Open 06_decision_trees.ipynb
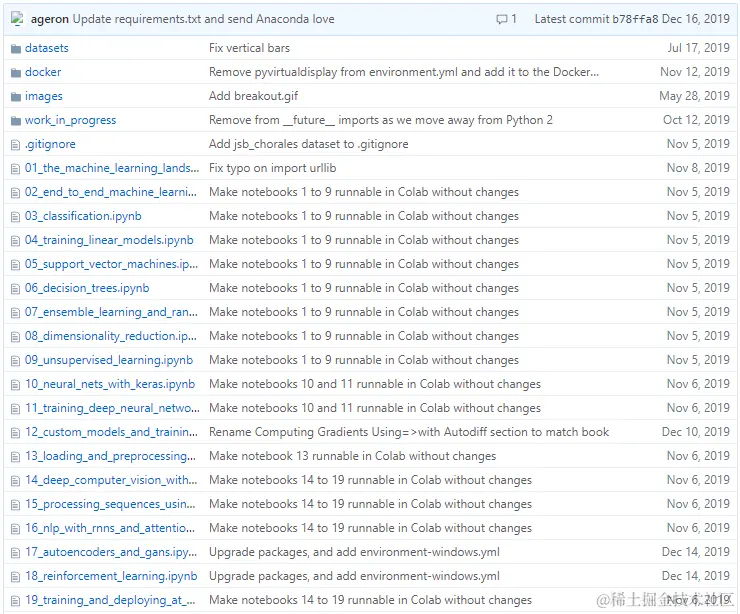The height and width of the screenshot is (614, 740). [87, 288]
